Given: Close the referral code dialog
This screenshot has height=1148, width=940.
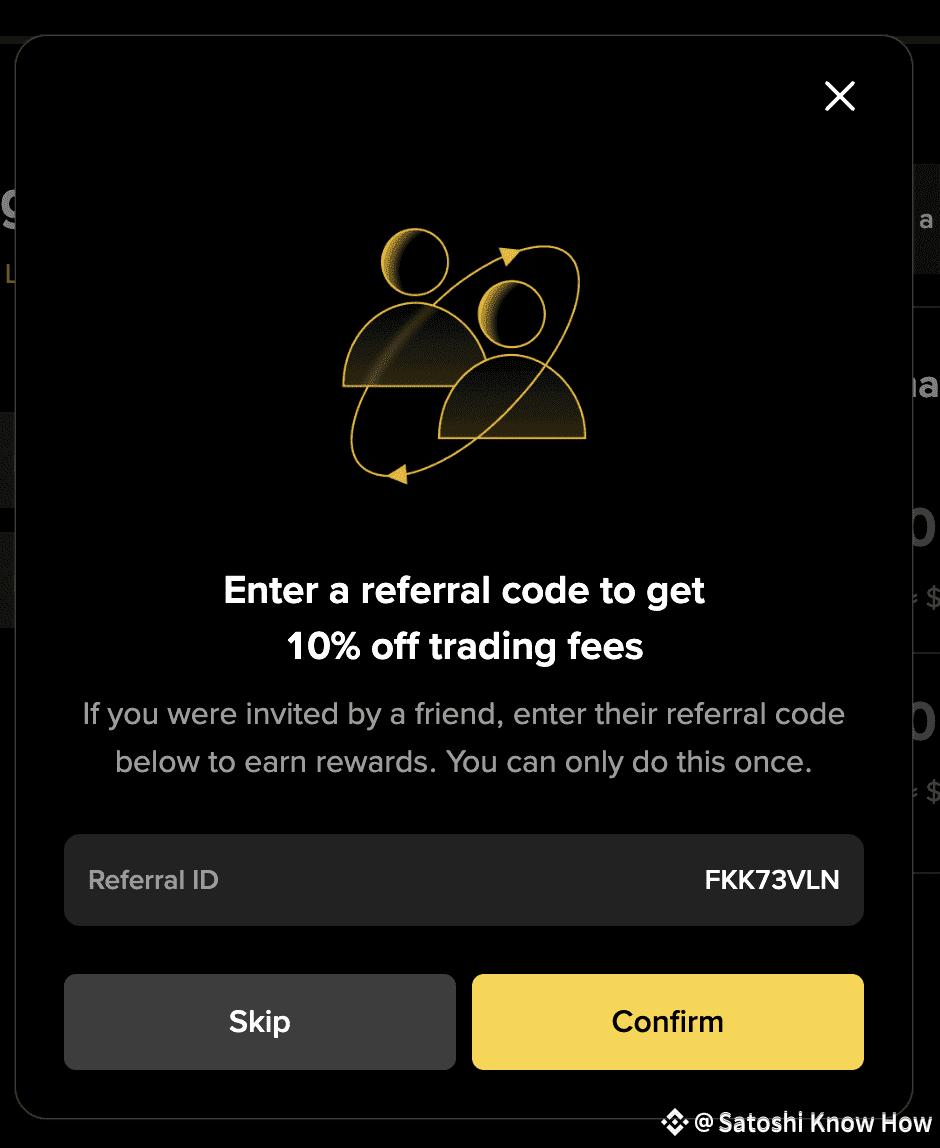Looking at the screenshot, I should pos(840,96).
